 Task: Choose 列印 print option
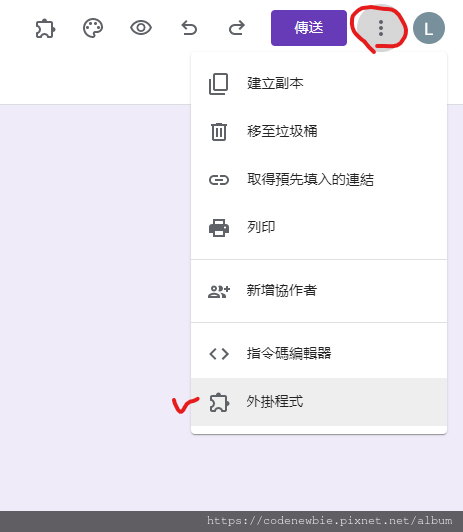pyautogui.click(x=319, y=227)
